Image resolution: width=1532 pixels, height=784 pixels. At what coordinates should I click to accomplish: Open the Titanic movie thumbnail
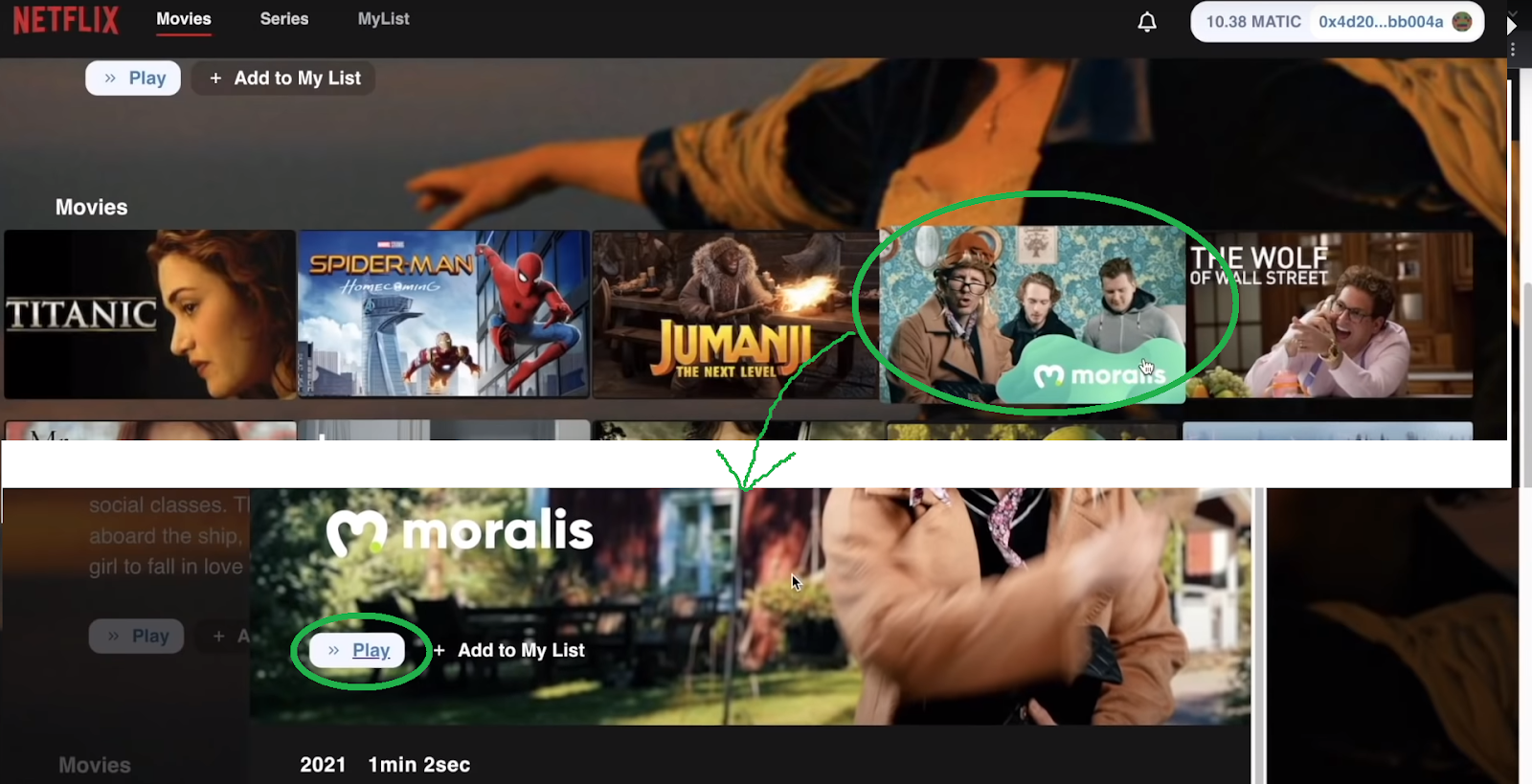coord(150,314)
